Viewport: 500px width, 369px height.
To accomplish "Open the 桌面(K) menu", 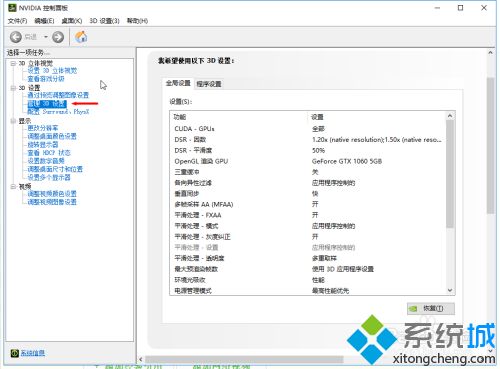I will (x=72, y=21).
